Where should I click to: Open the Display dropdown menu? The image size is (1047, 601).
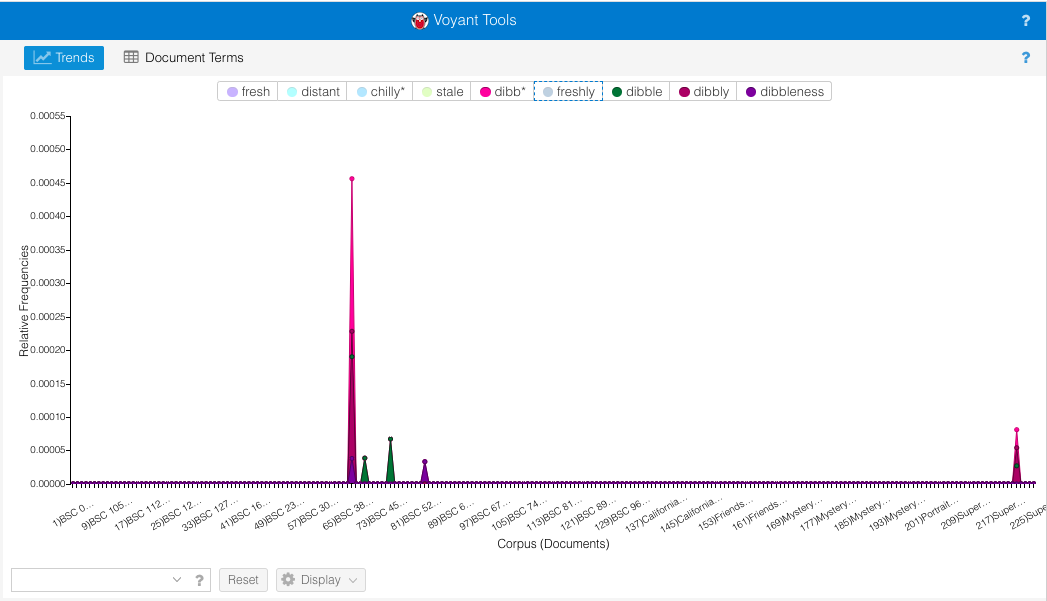point(321,580)
